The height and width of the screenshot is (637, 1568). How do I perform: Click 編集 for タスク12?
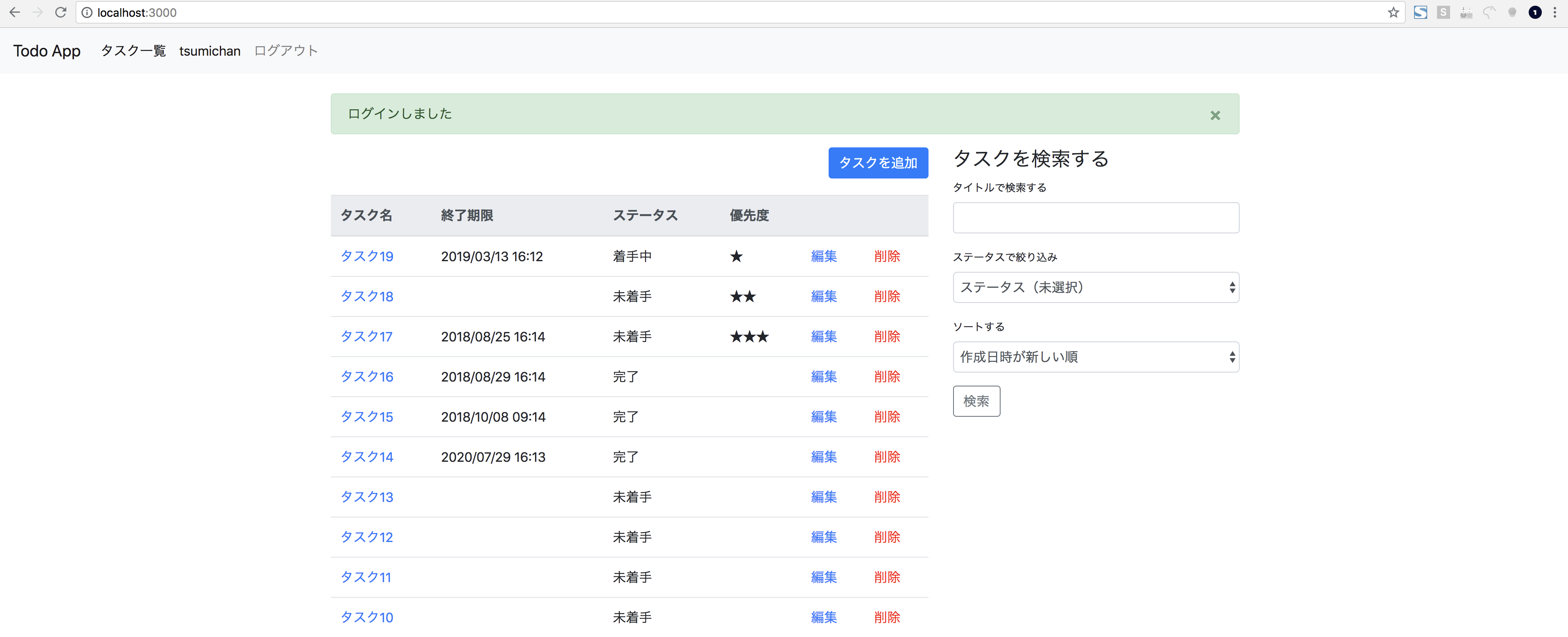(824, 537)
